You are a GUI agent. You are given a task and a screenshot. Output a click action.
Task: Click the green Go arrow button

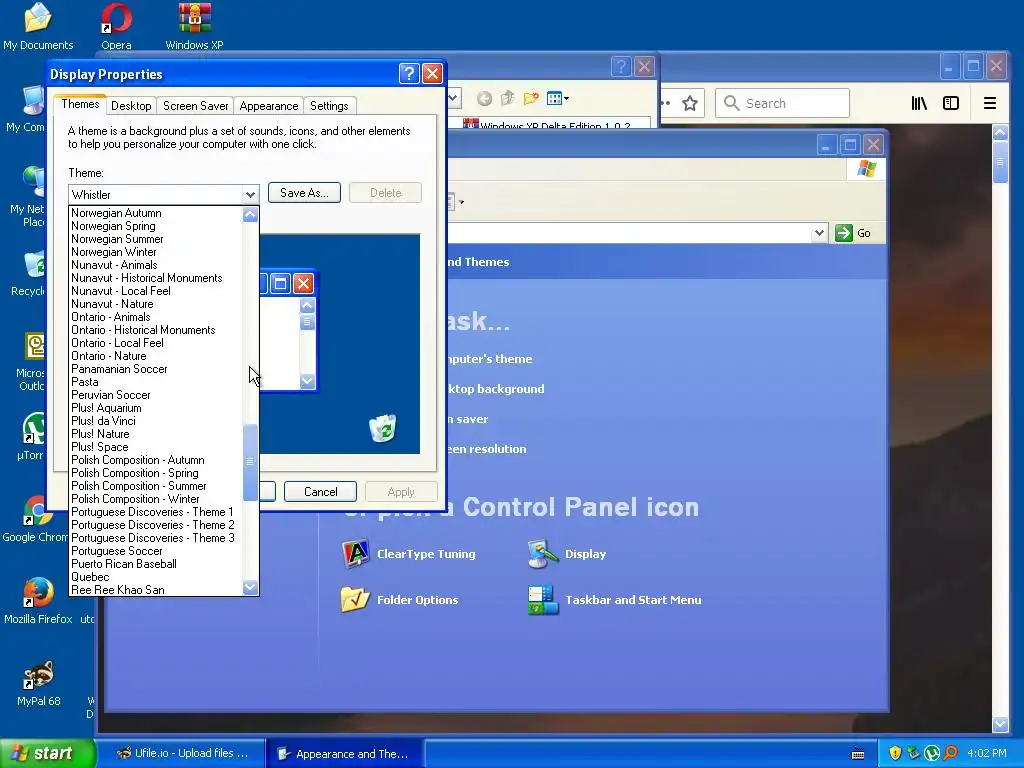[x=844, y=233]
